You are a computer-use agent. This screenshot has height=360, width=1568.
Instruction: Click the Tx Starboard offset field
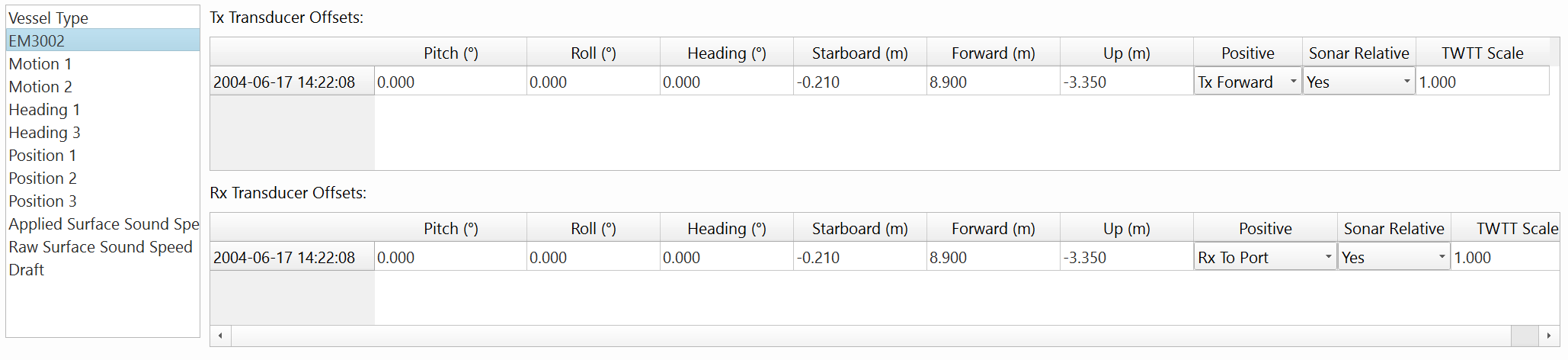pyautogui.click(x=859, y=82)
